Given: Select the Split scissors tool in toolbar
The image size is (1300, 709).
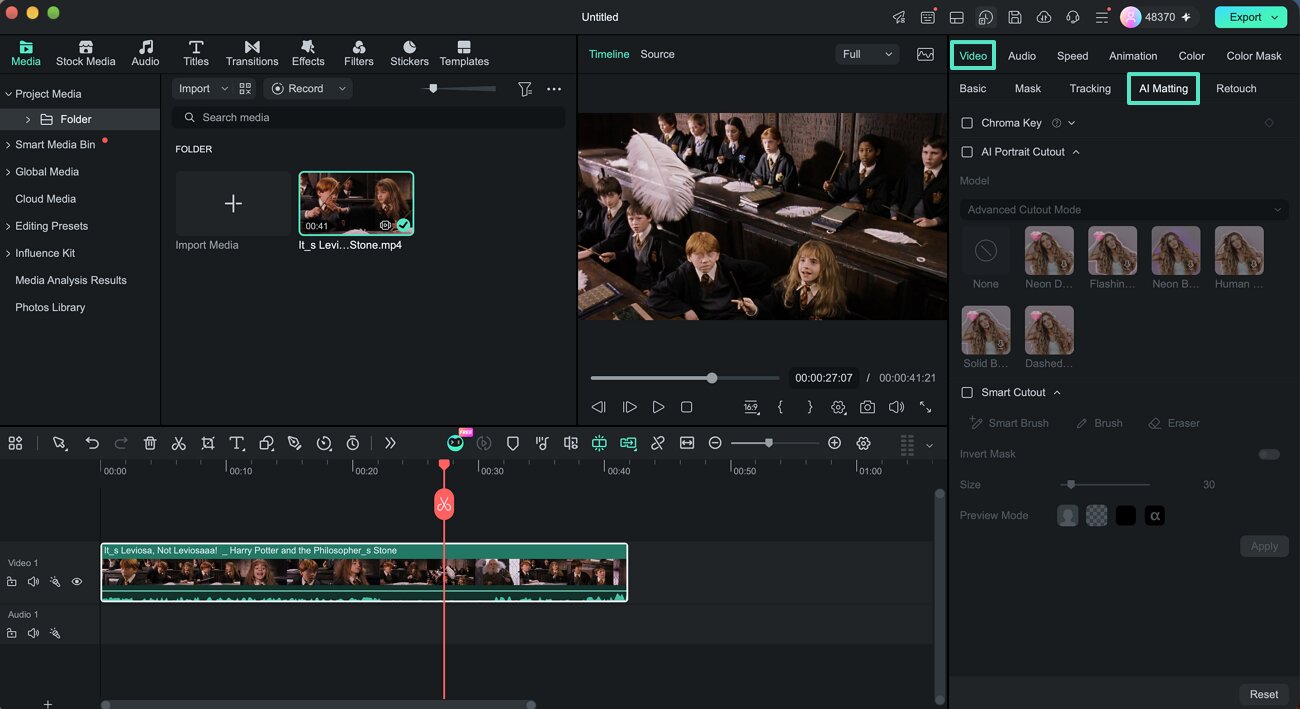Looking at the screenshot, I should coord(179,443).
